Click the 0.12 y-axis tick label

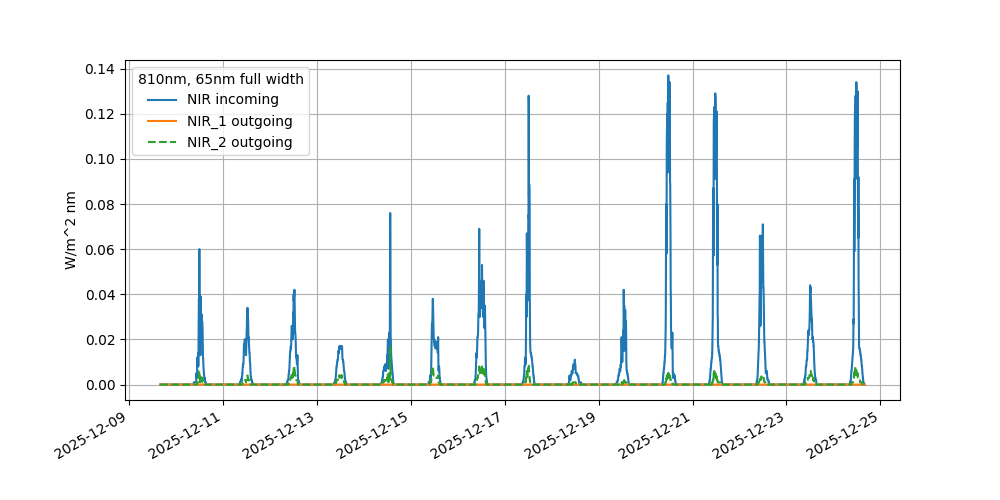pos(103,114)
